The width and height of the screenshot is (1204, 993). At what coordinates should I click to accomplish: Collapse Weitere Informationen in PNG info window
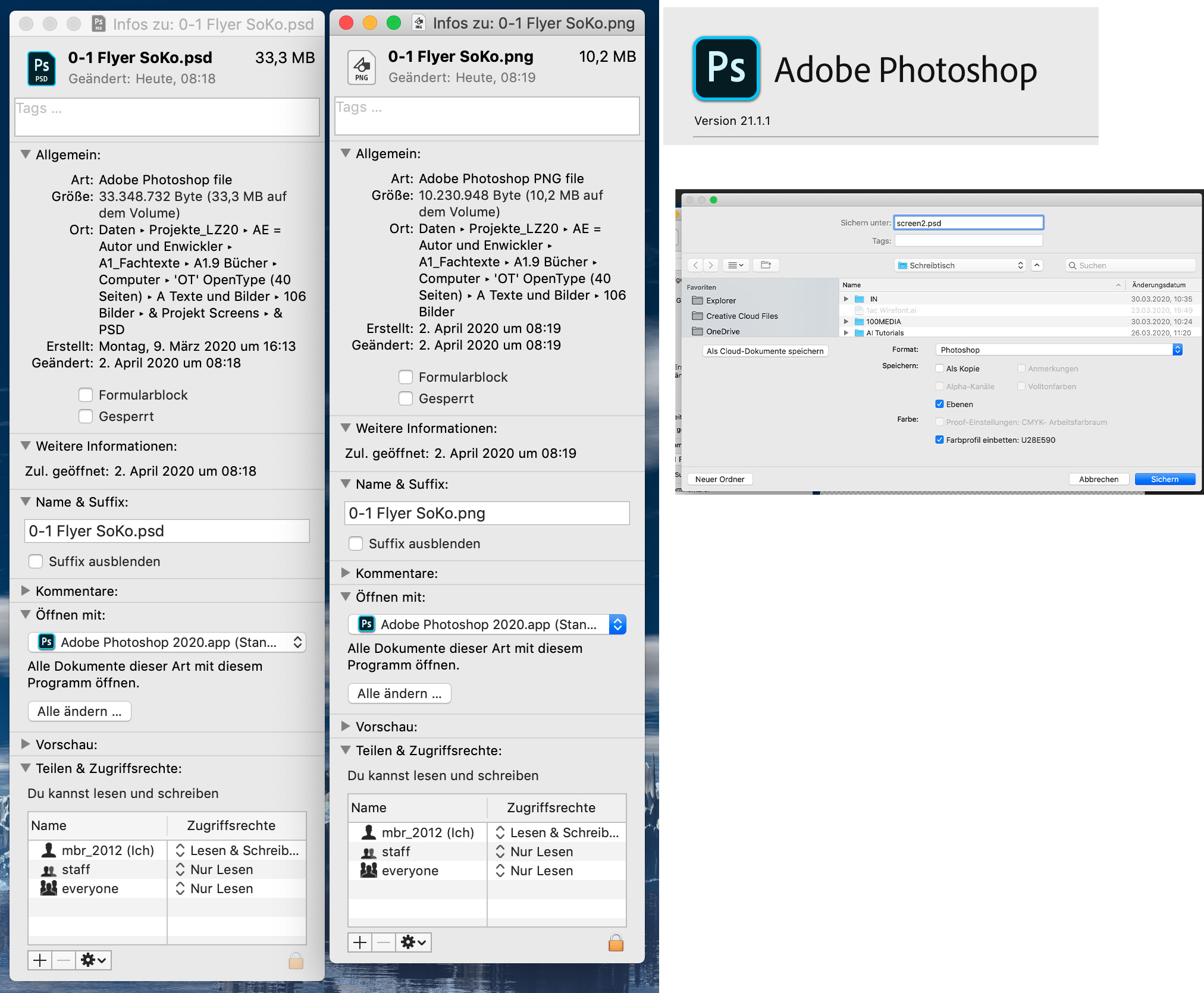click(346, 428)
